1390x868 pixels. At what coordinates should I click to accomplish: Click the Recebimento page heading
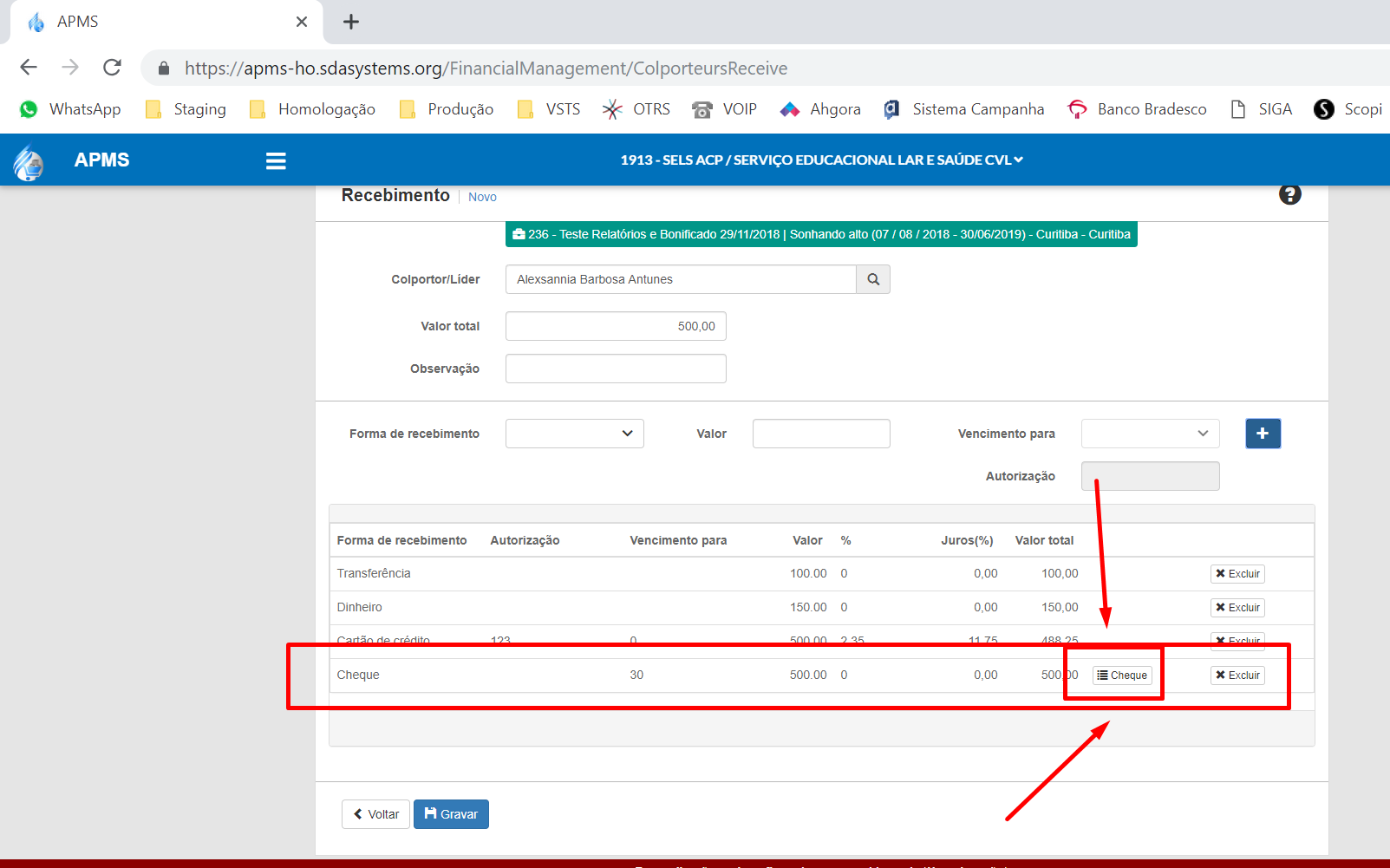395,195
